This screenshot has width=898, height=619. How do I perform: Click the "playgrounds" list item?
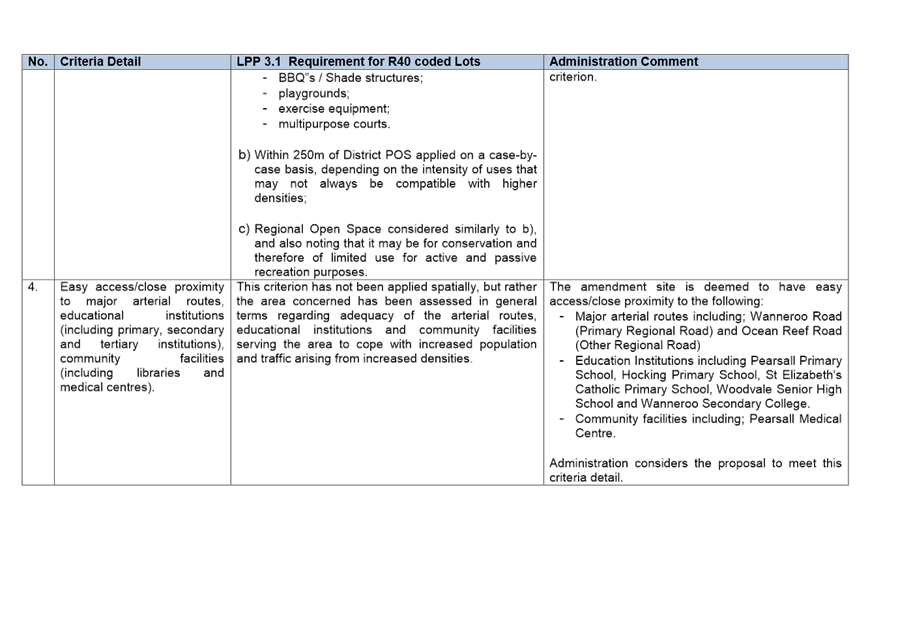pos(314,93)
